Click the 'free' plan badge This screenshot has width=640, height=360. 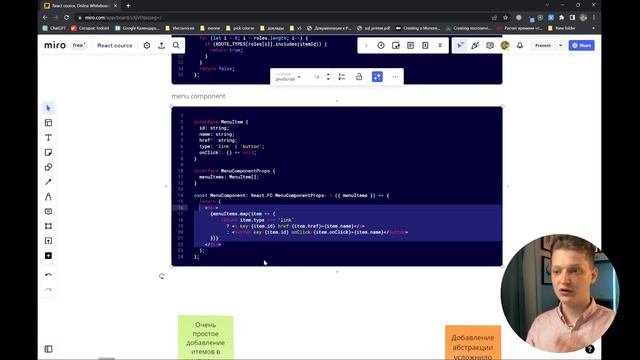[78, 45]
